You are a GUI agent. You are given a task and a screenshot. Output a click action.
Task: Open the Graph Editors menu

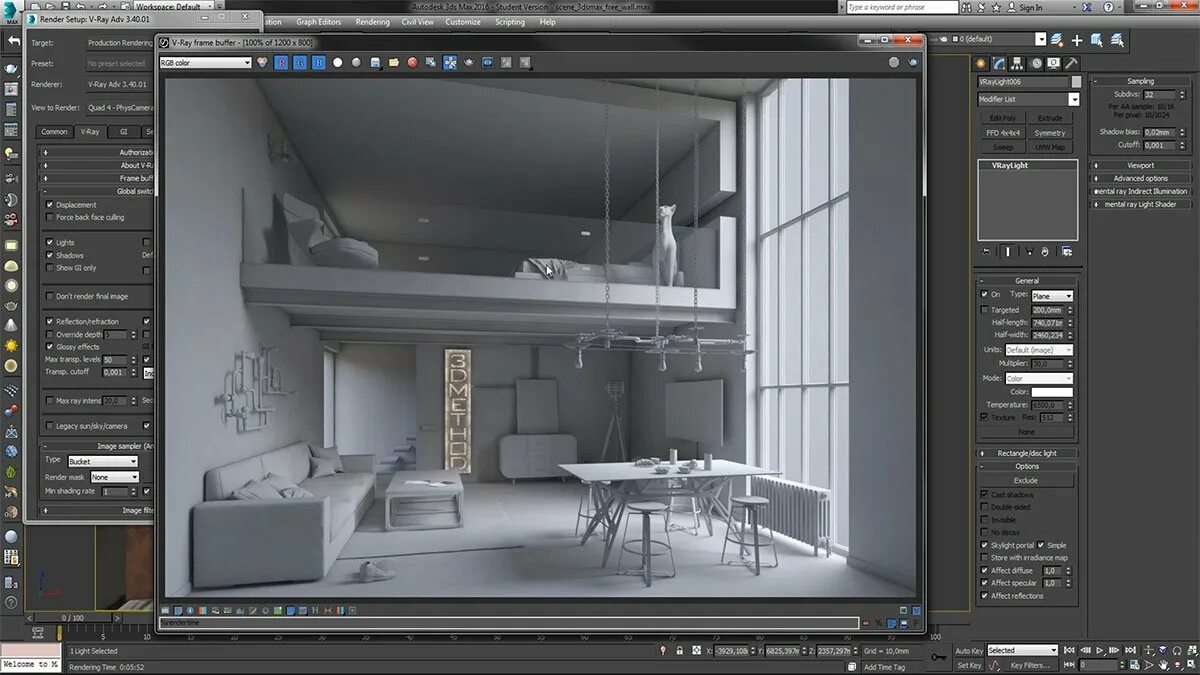point(319,22)
